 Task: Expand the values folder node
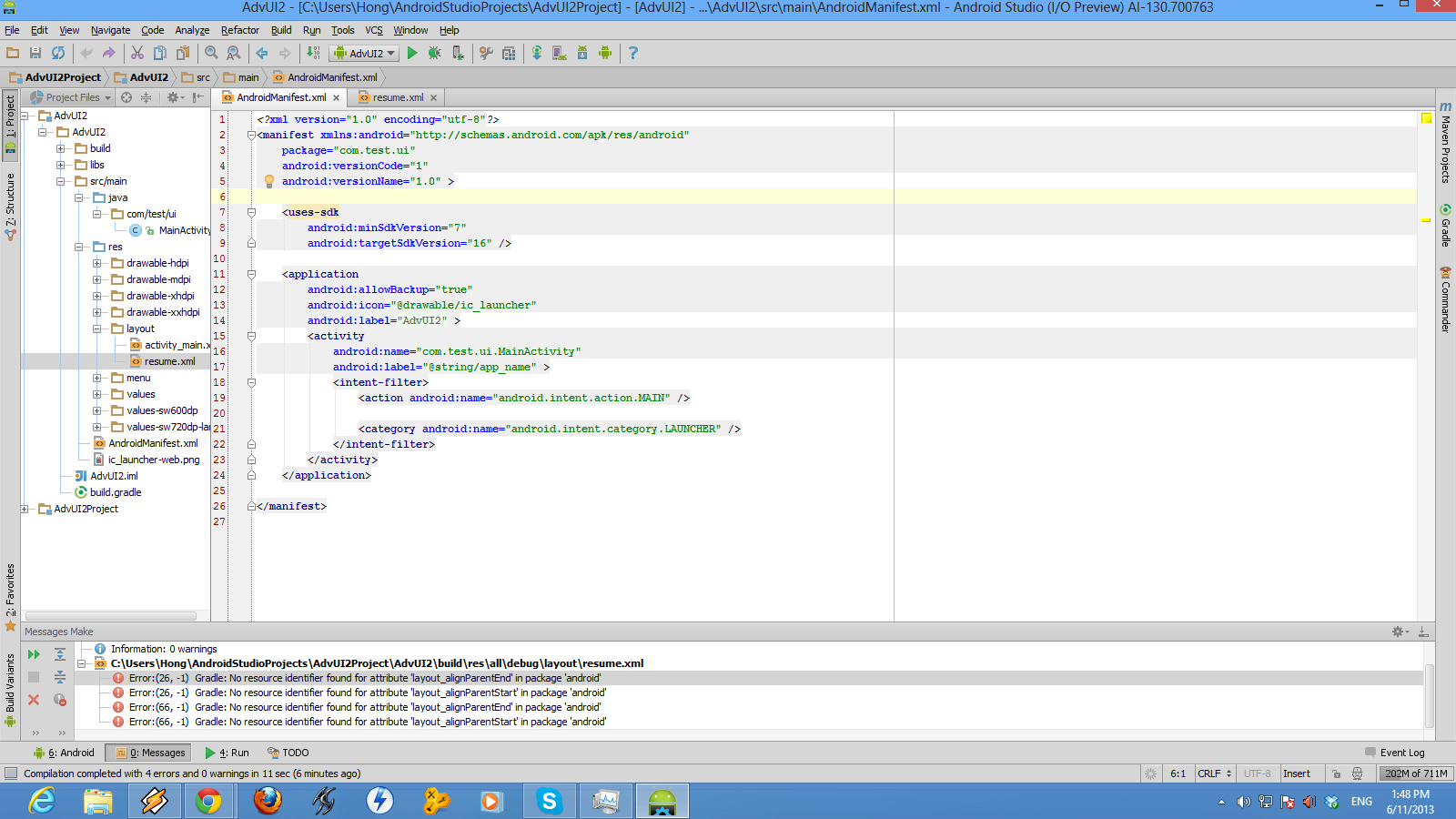(x=96, y=394)
